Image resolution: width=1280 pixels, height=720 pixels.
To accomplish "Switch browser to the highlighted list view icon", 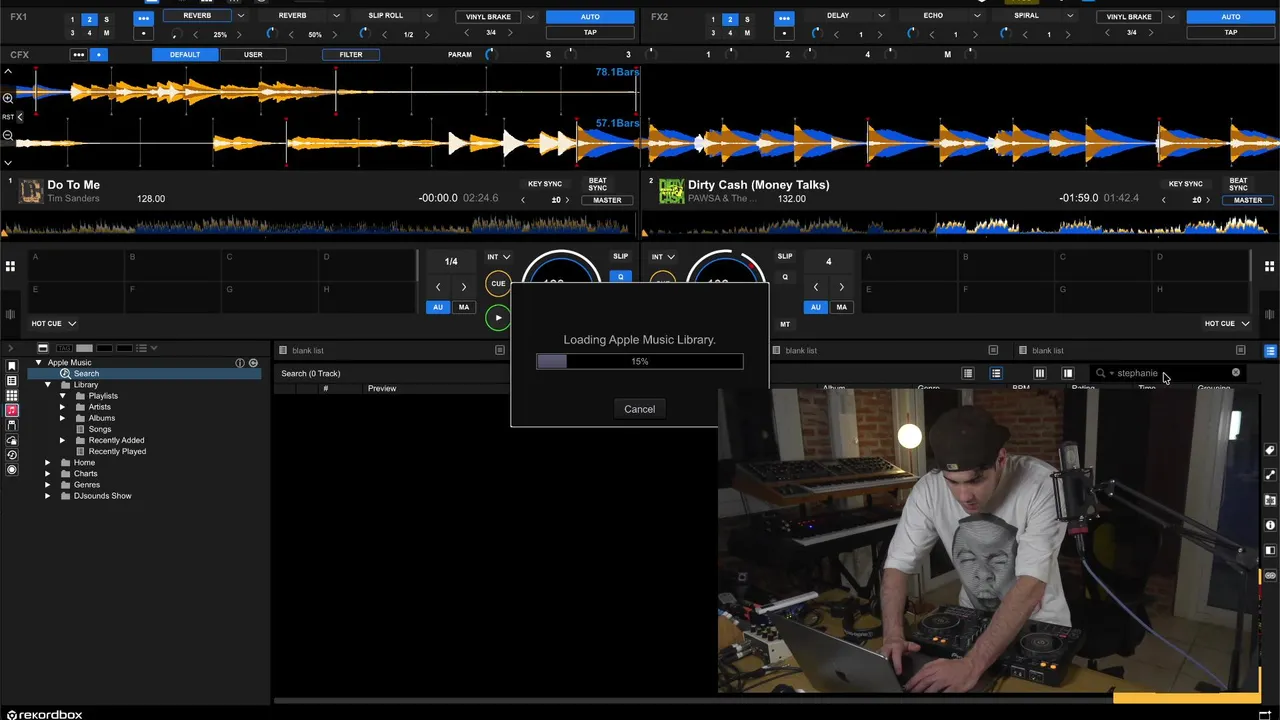I will tap(996, 374).
